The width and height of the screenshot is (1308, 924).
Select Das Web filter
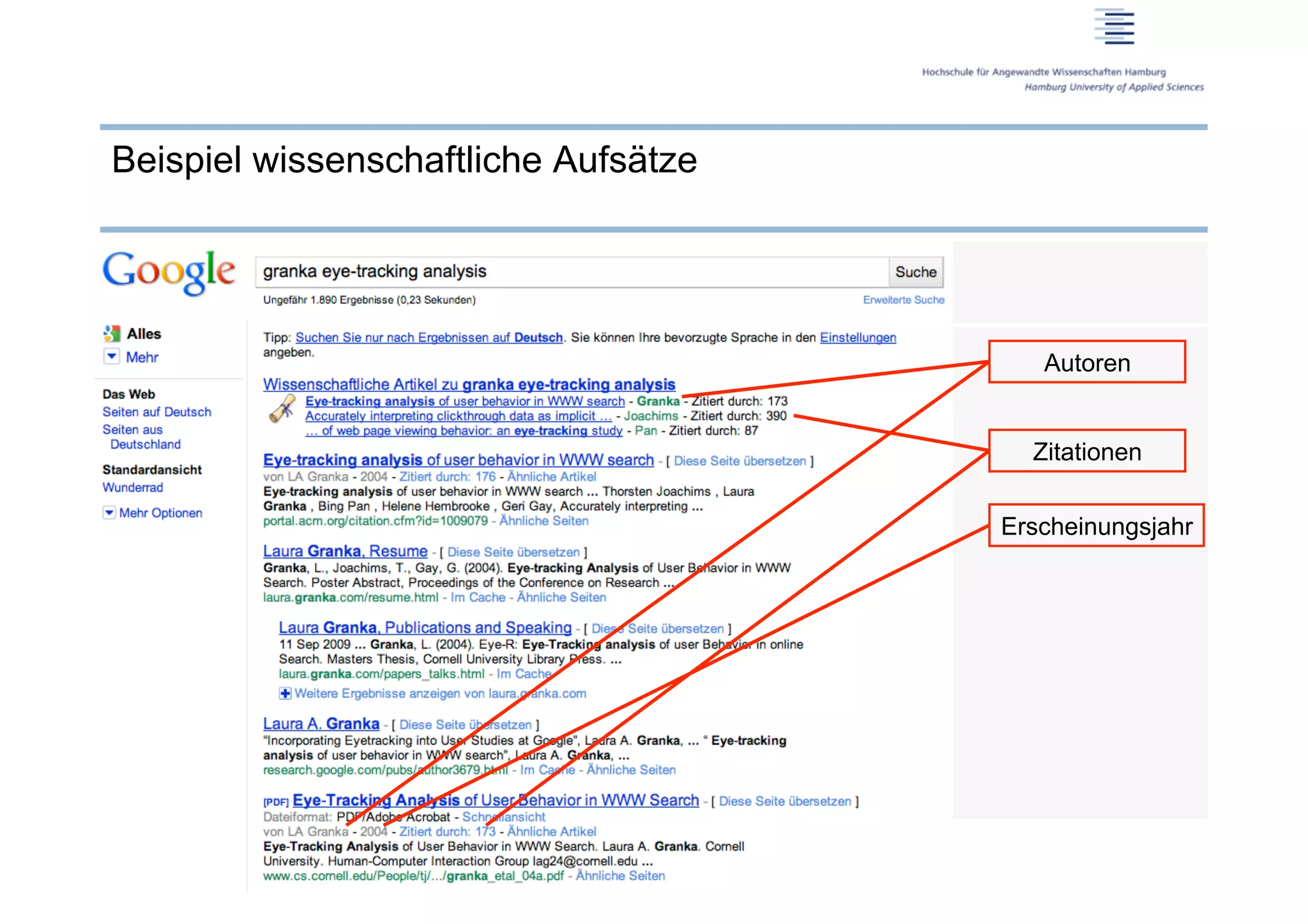point(129,394)
